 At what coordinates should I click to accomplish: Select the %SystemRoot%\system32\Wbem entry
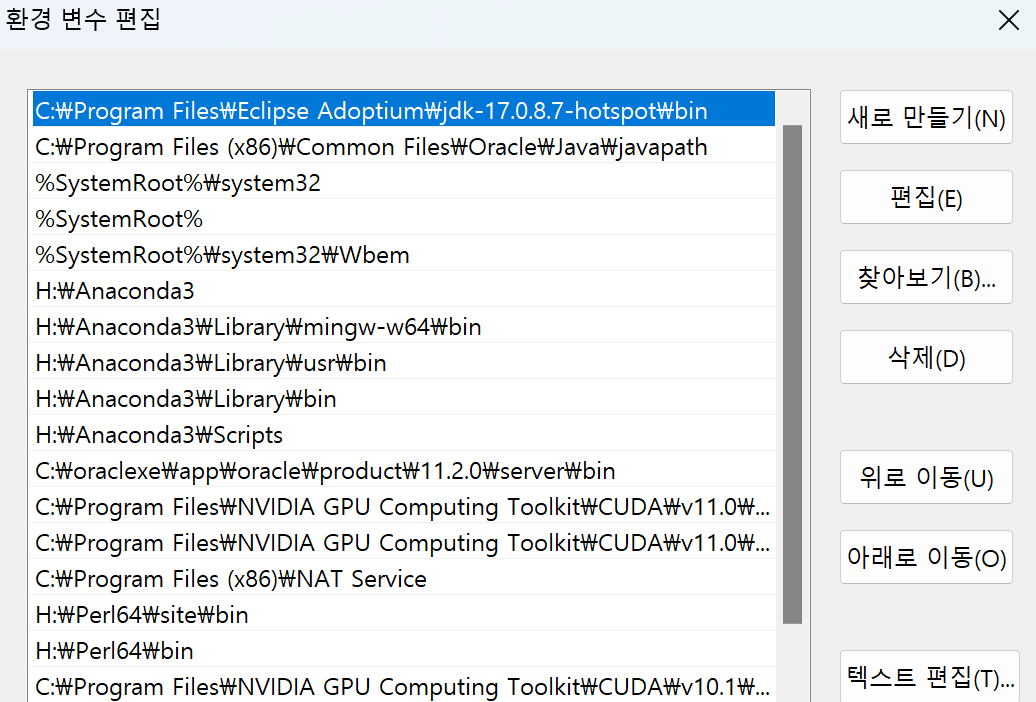click(x=404, y=254)
